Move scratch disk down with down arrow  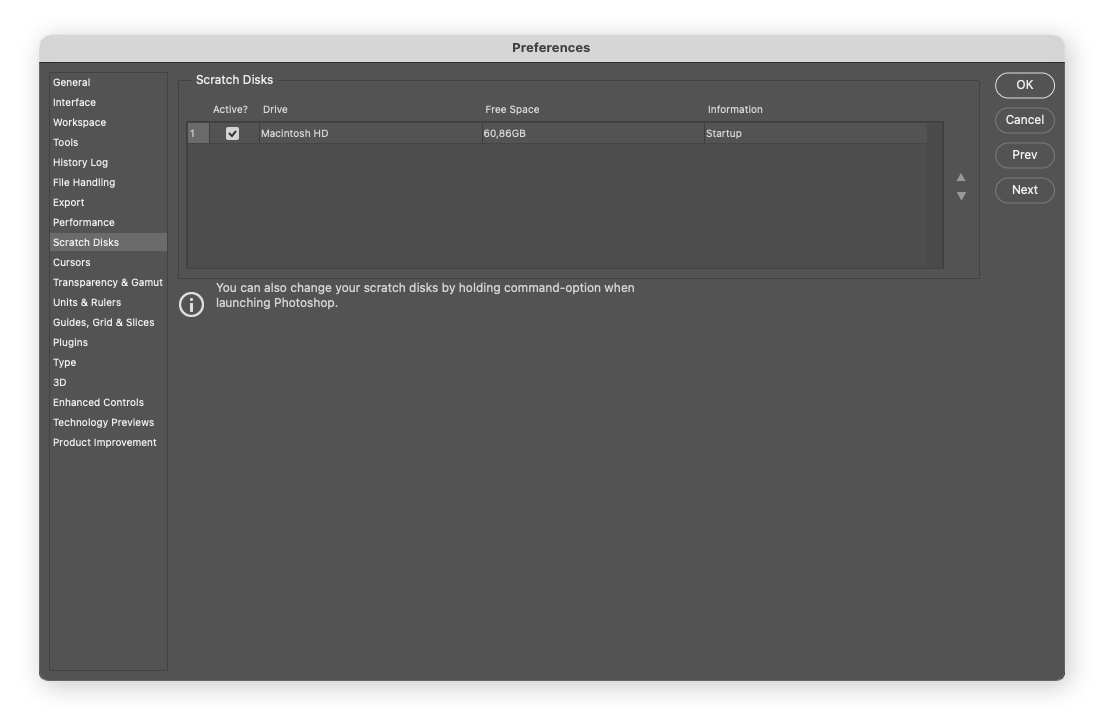coord(961,196)
